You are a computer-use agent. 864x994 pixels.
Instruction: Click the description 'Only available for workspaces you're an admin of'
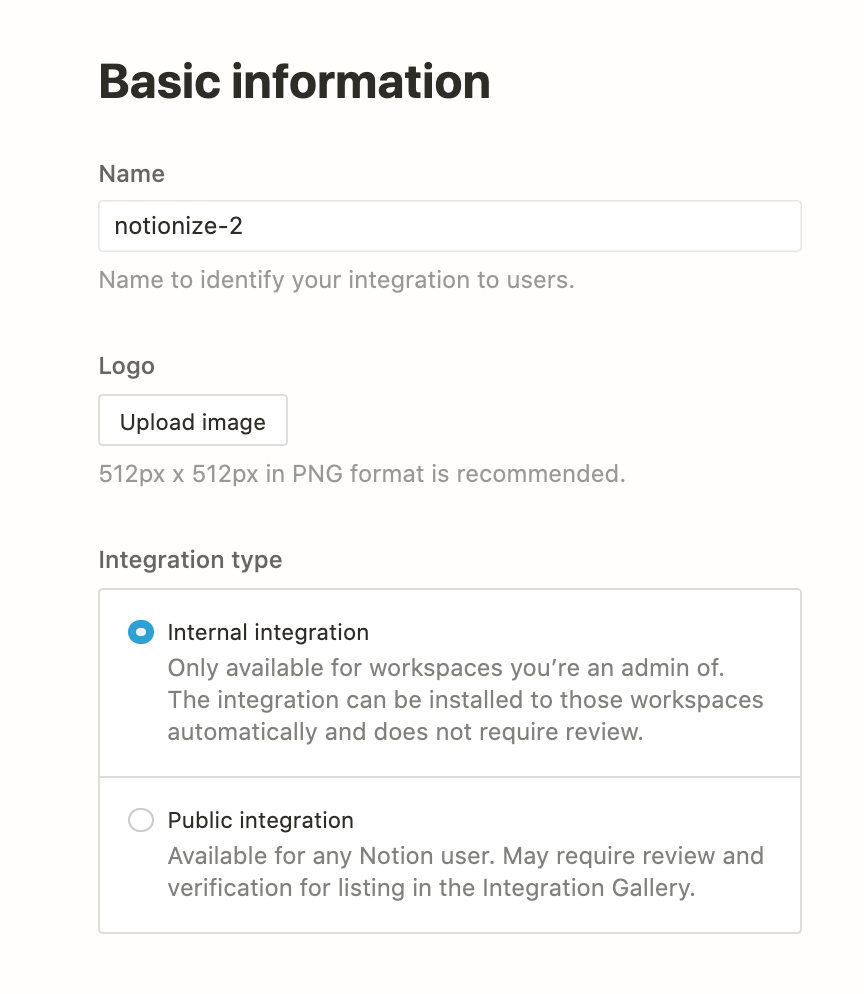446,668
